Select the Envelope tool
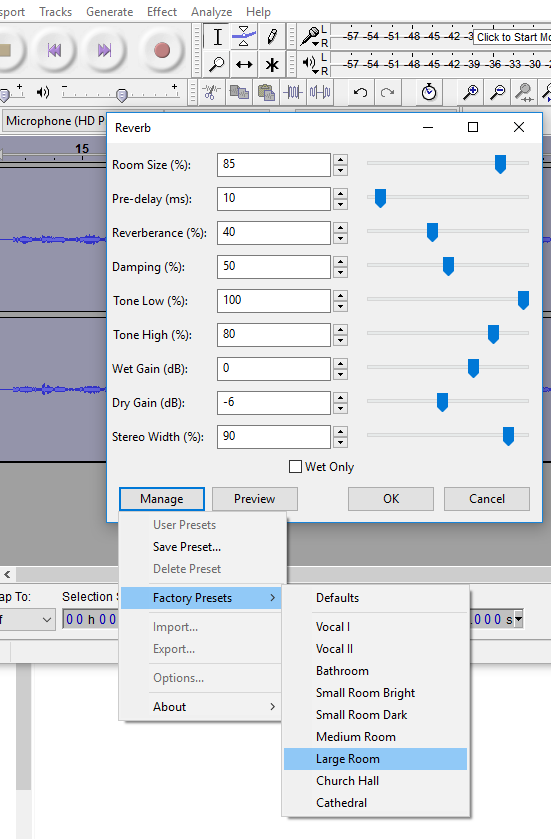Screen dimensions: 551x839 tap(244, 37)
